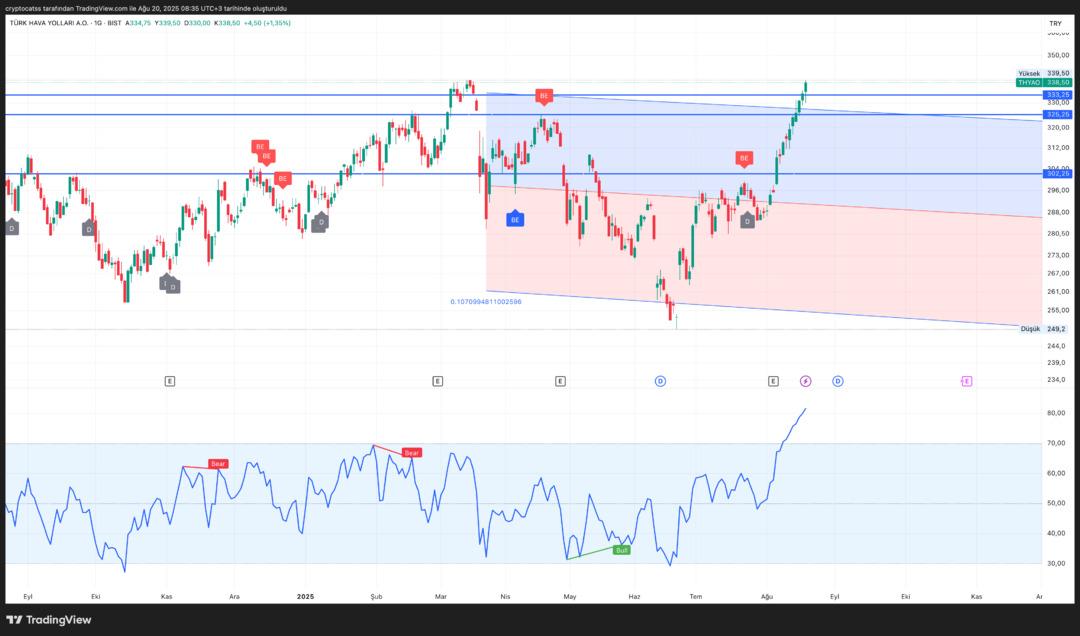Click the 280,50 price scale value

[x=1058, y=234]
